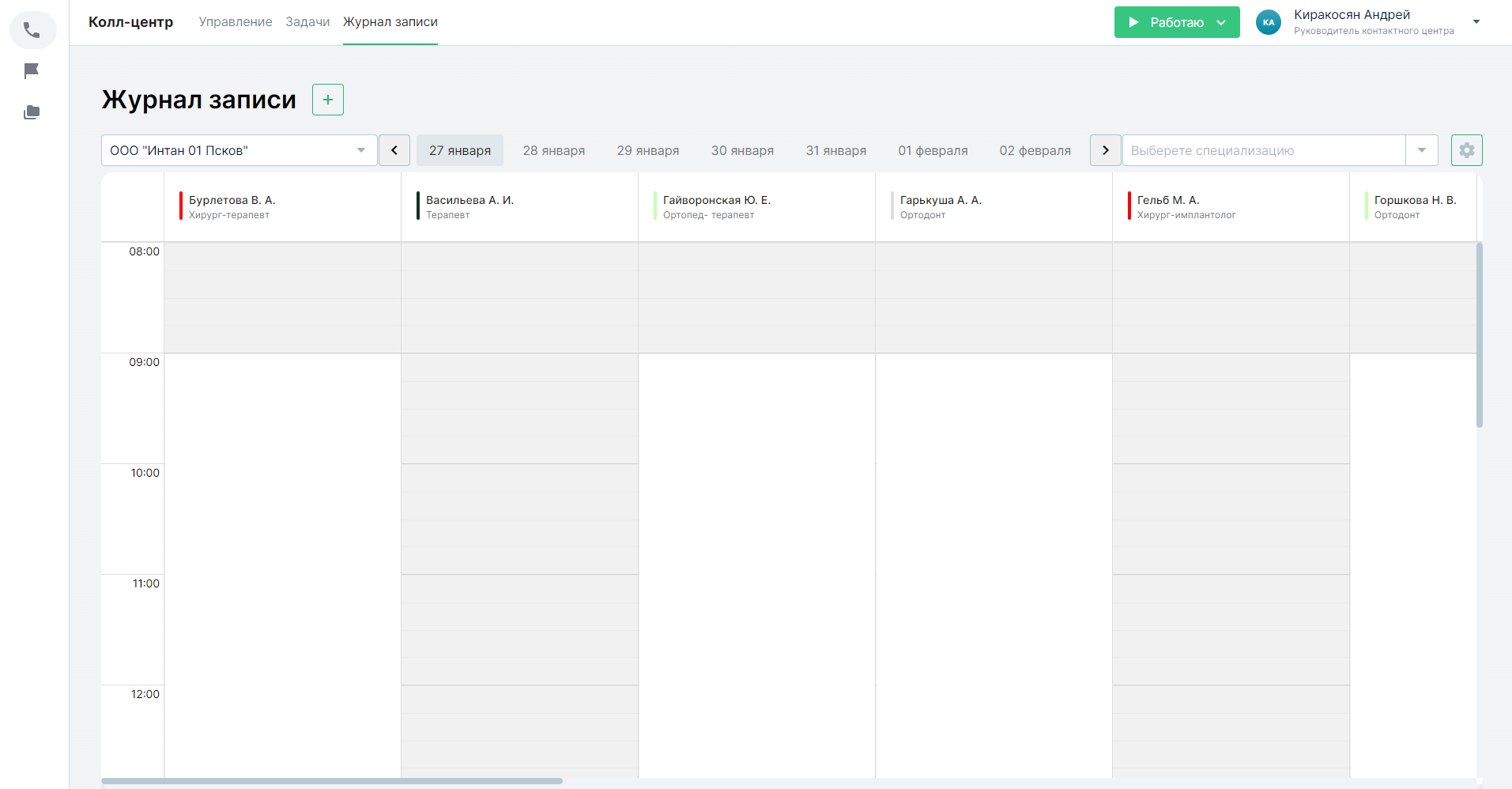This screenshot has width=1512, height=789.
Task: Select the 29 января date
Action: tap(648, 150)
